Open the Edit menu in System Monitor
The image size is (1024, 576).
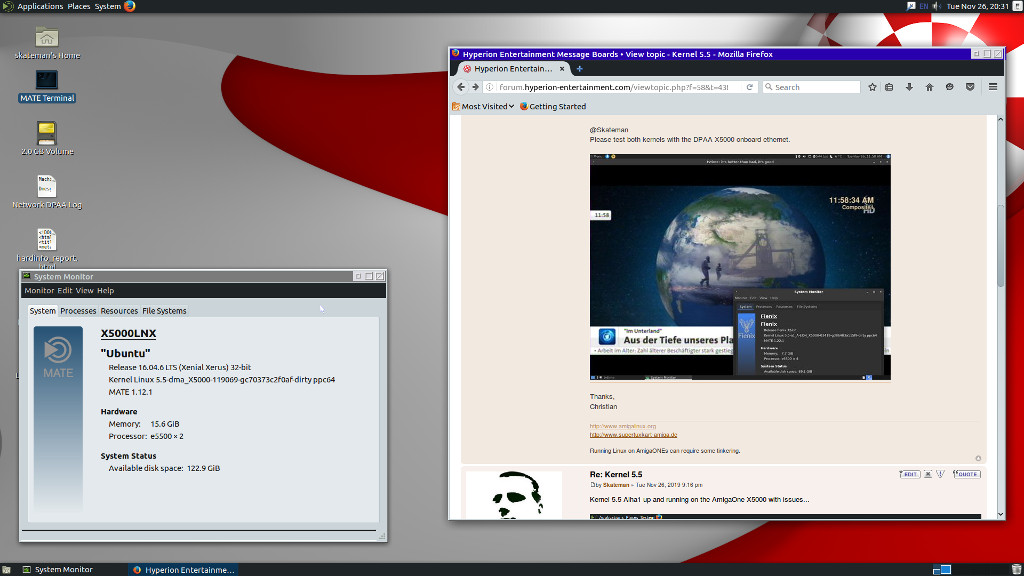click(65, 291)
